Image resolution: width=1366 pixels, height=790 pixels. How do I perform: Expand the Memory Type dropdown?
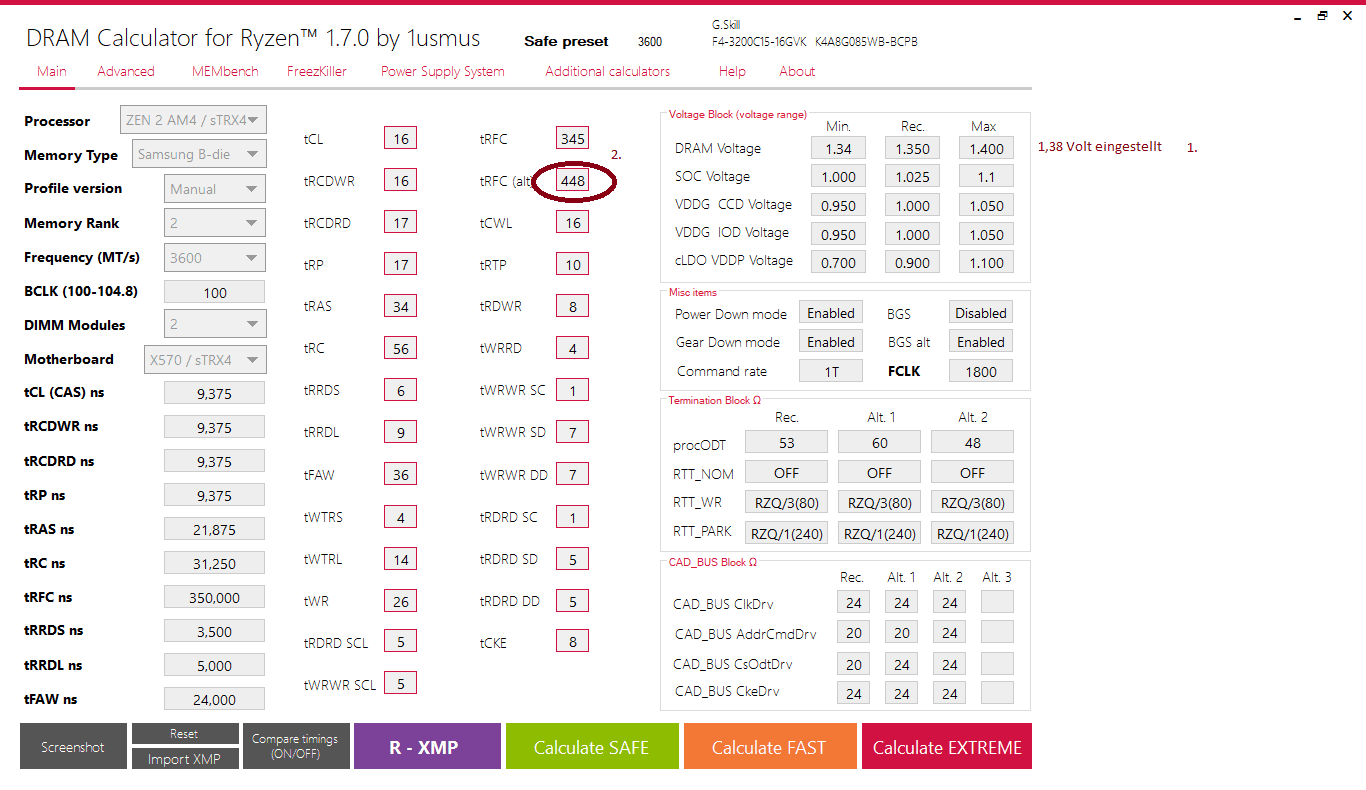pyautogui.click(x=199, y=154)
